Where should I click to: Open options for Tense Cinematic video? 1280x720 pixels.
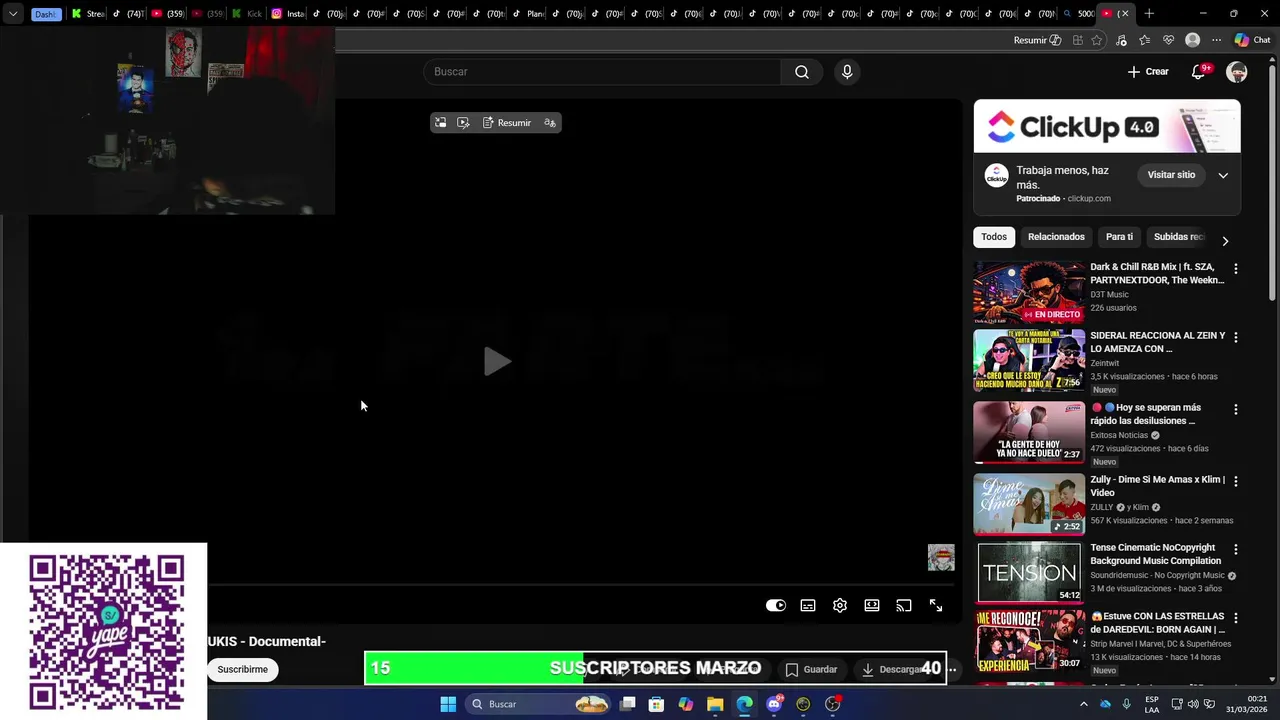click(x=1235, y=549)
